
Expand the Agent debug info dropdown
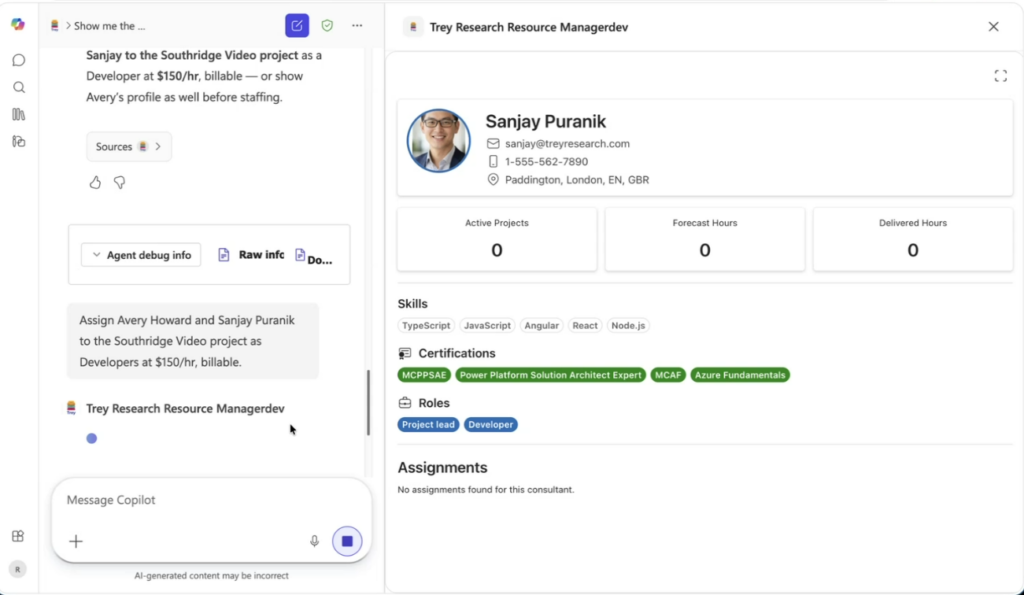pyautogui.click(x=141, y=255)
